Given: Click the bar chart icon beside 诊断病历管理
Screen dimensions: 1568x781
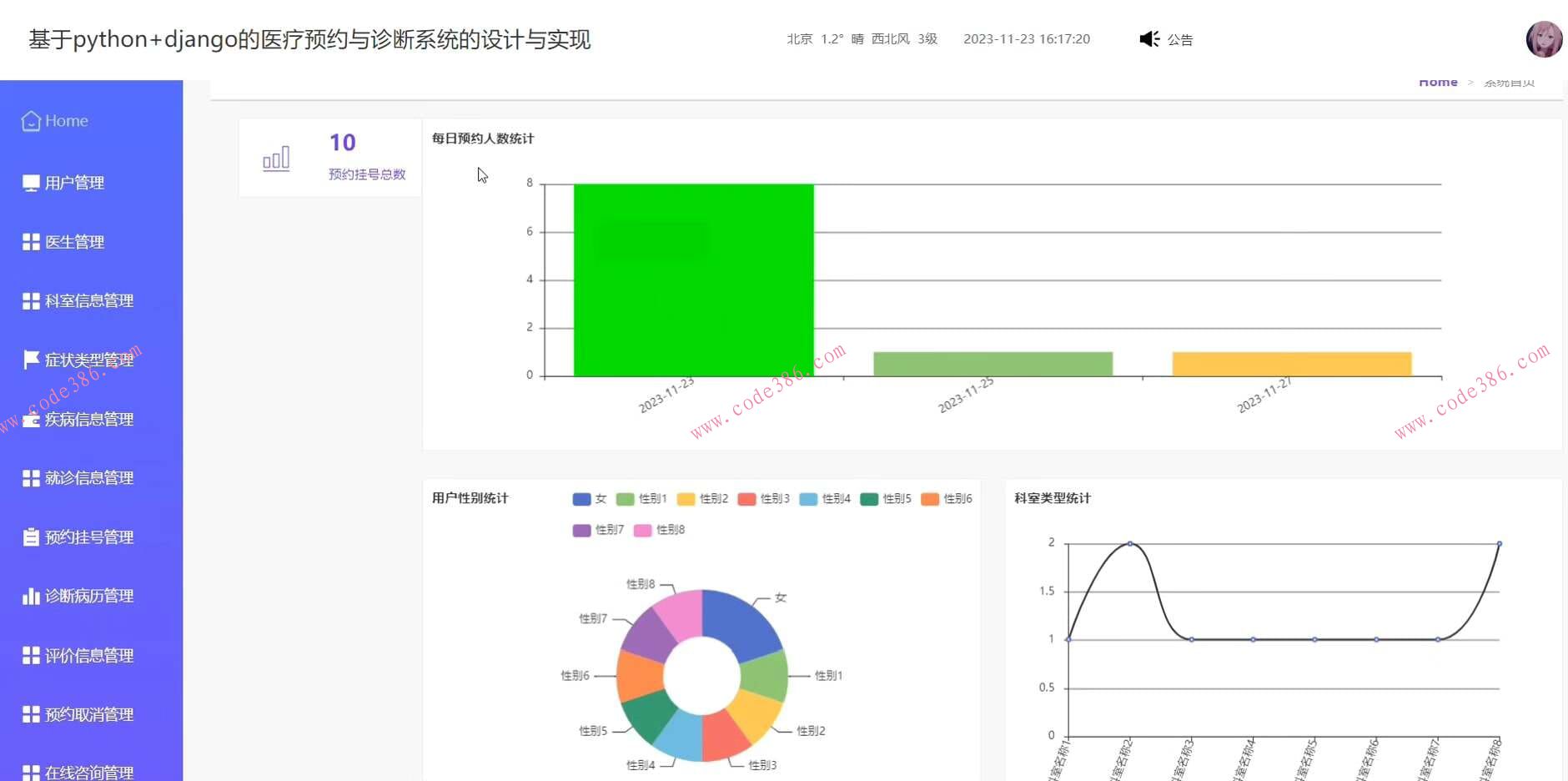Looking at the screenshot, I should pyautogui.click(x=31, y=596).
